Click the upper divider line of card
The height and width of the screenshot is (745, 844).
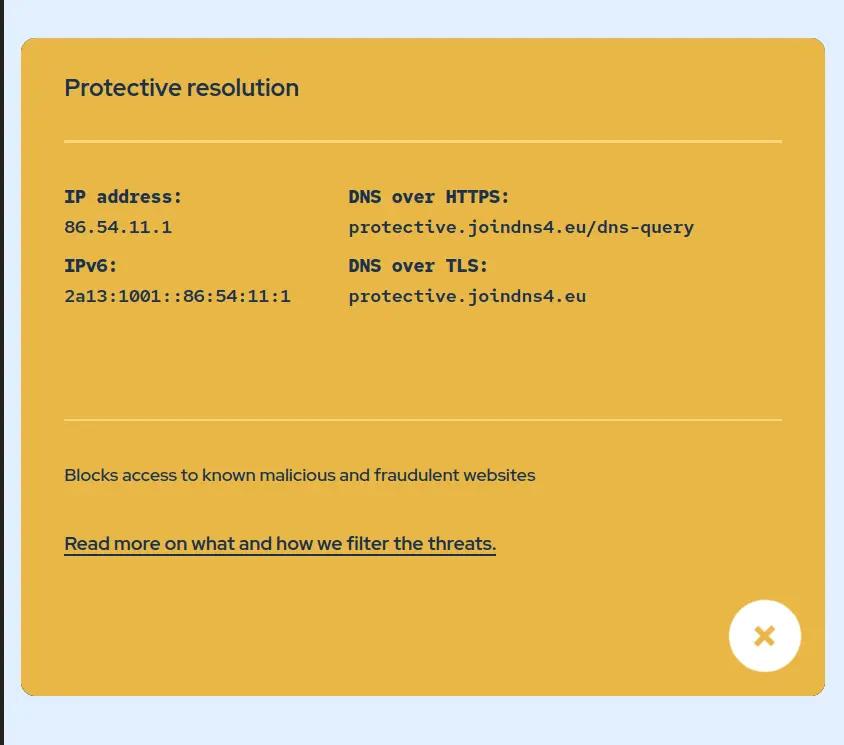(423, 142)
